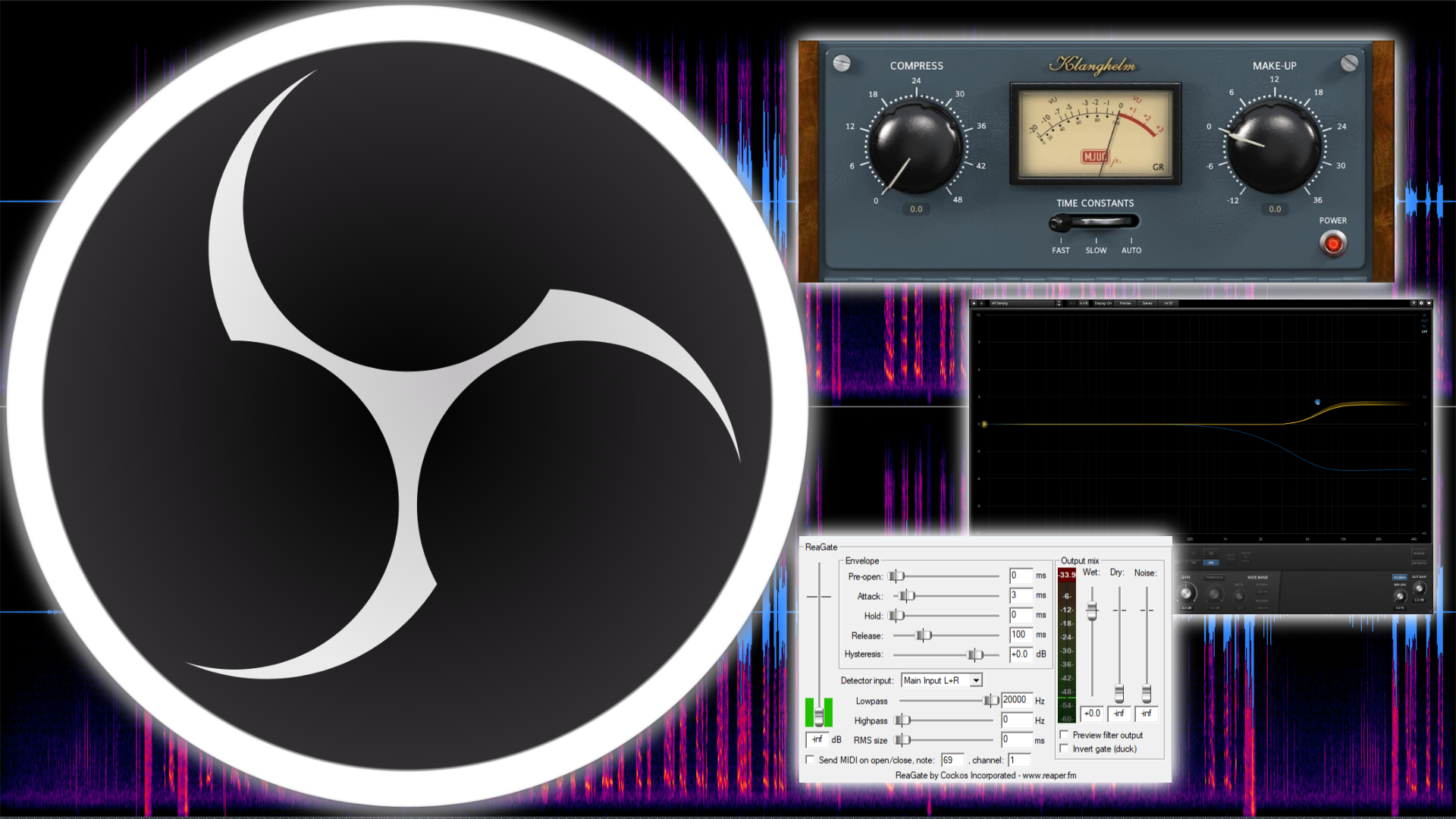Screen dimensions: 1456x819
Task: Click the ORDER BY FREQ button
Action: (x=1246, y=557)
